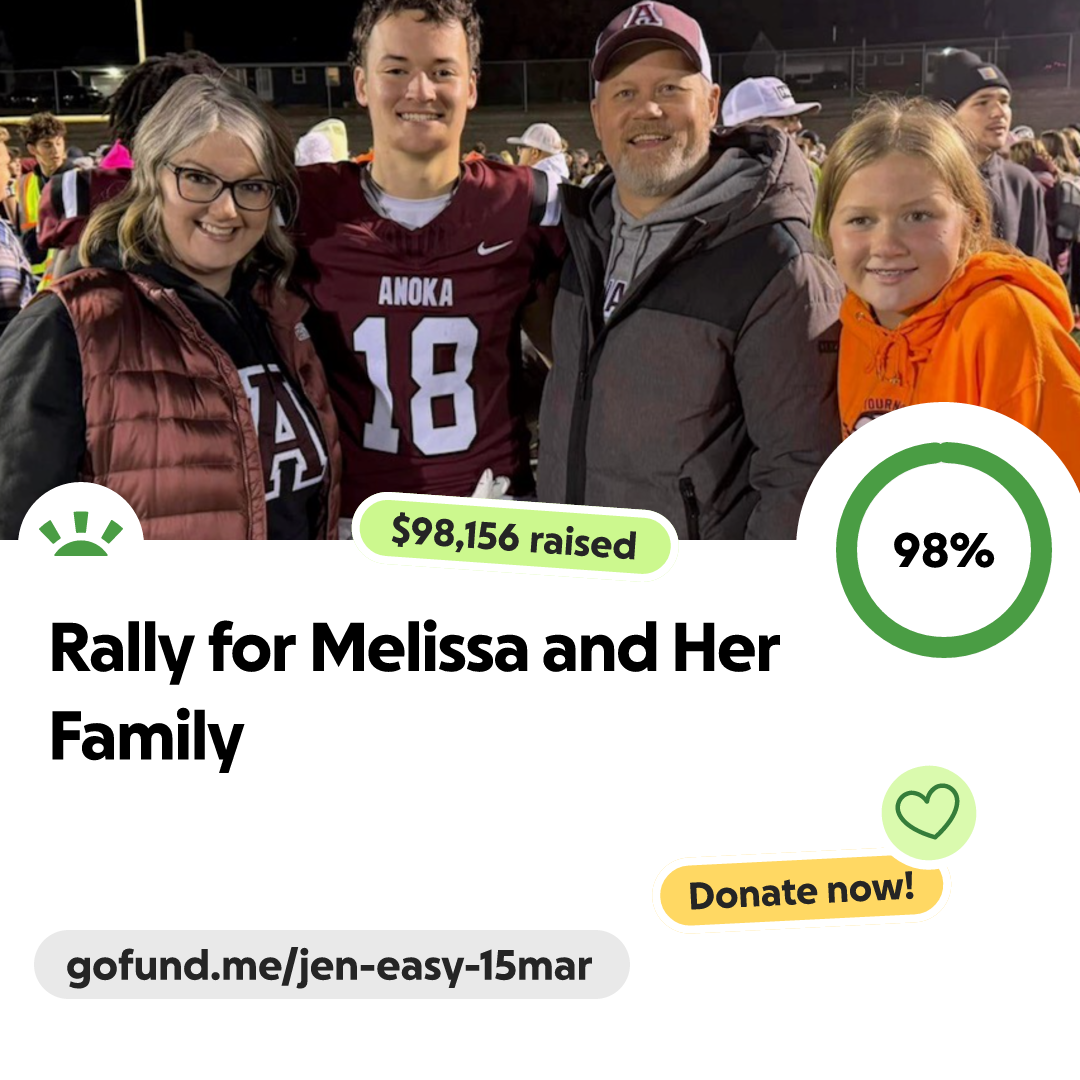1080x1080 pixels.
Task: Open the gofund.me/jen-easy-15mar link
Action: (x=331, y=964)
